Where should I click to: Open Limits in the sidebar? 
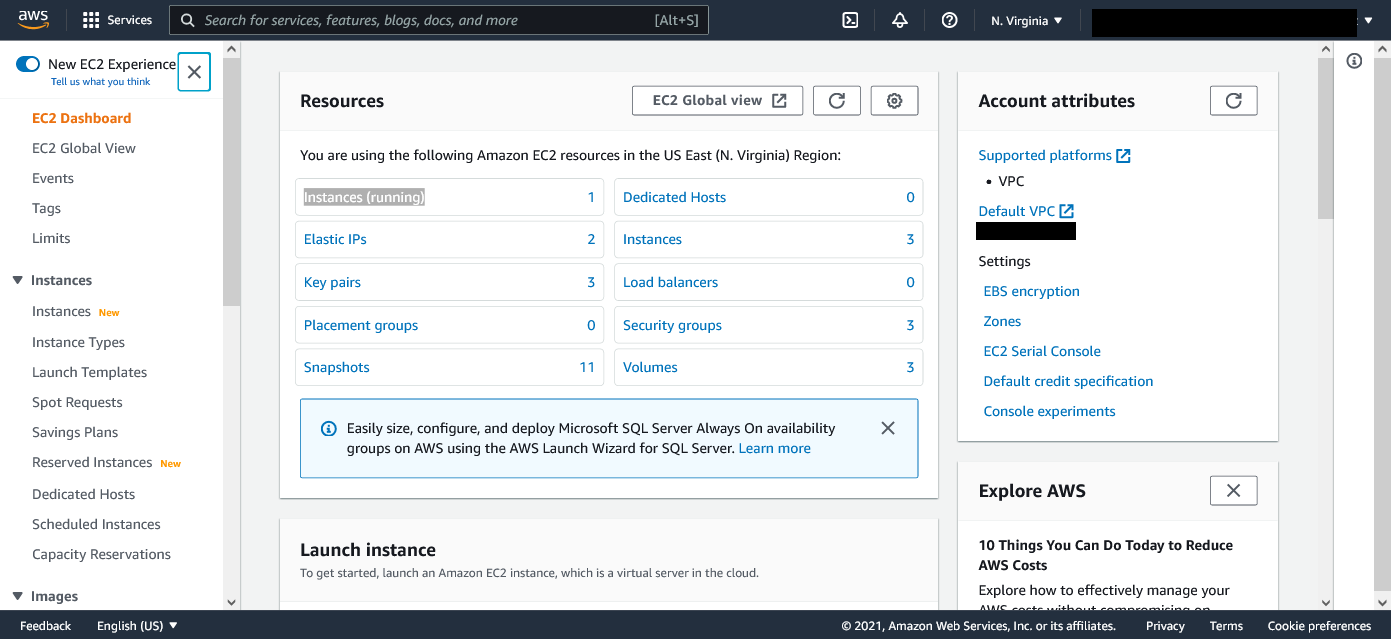[51, 238]
